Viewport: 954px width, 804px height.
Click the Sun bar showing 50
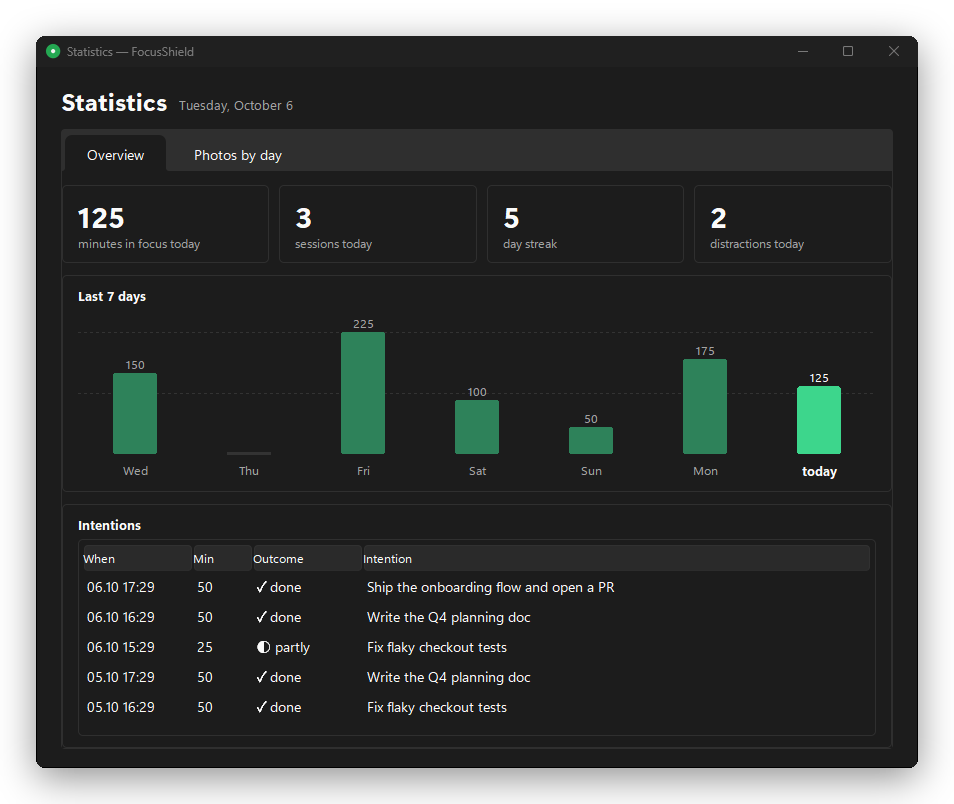(591, 440)
